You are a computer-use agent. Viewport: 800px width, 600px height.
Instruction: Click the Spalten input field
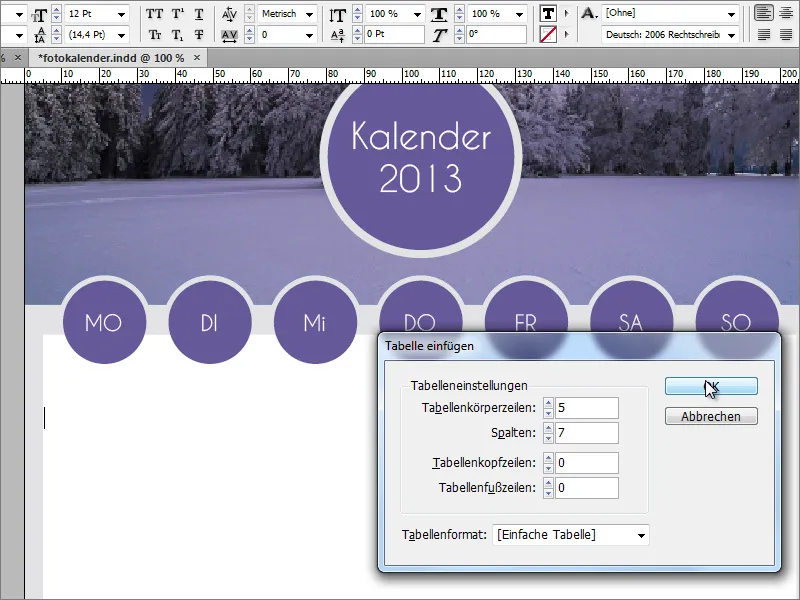pos(586,433)
